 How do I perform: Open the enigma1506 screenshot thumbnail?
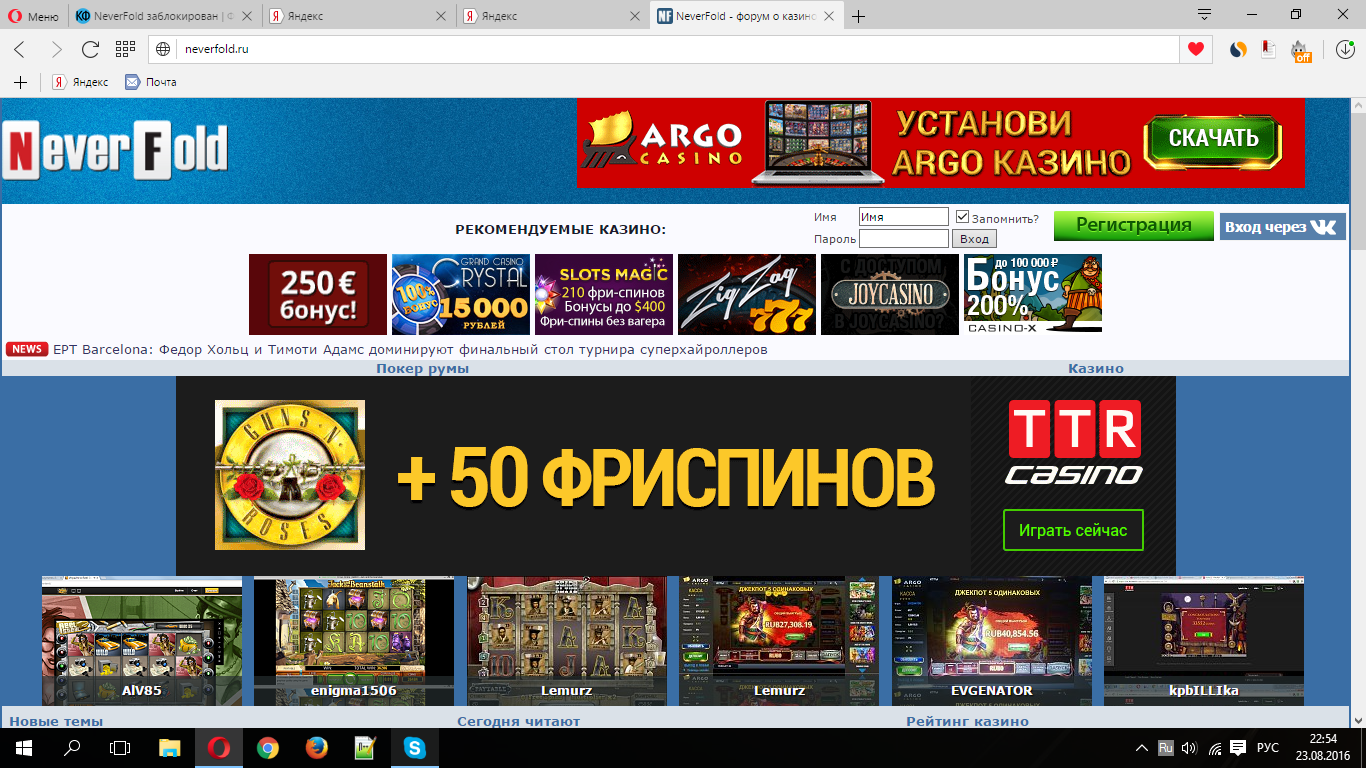(x=354, y=641)
